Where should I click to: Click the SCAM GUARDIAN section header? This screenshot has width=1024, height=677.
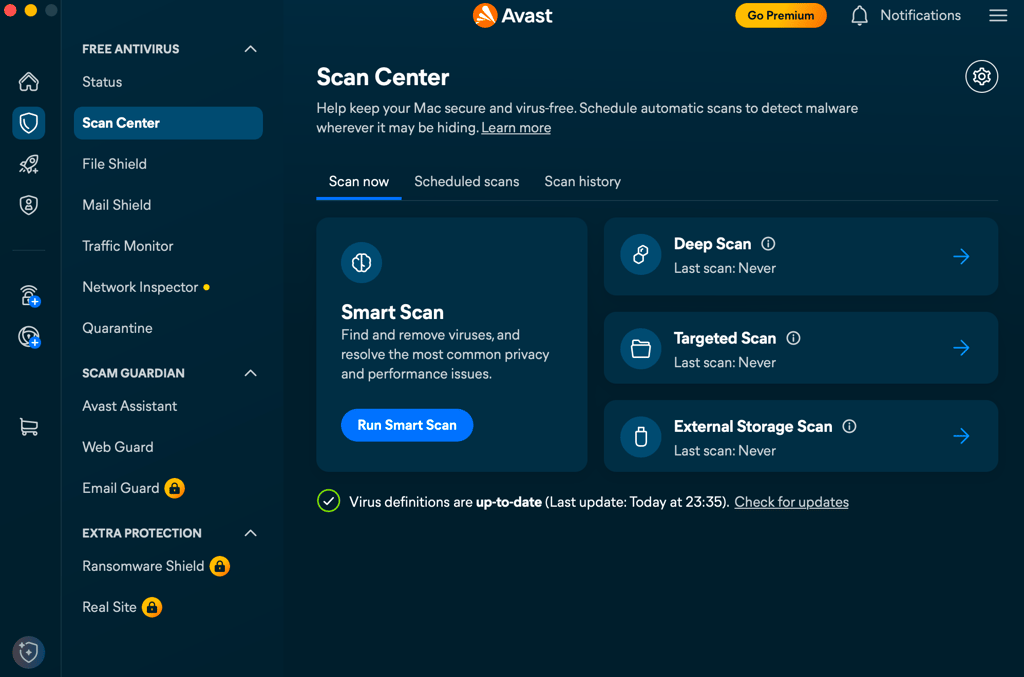pyautogui.click(x=133, y=373)
